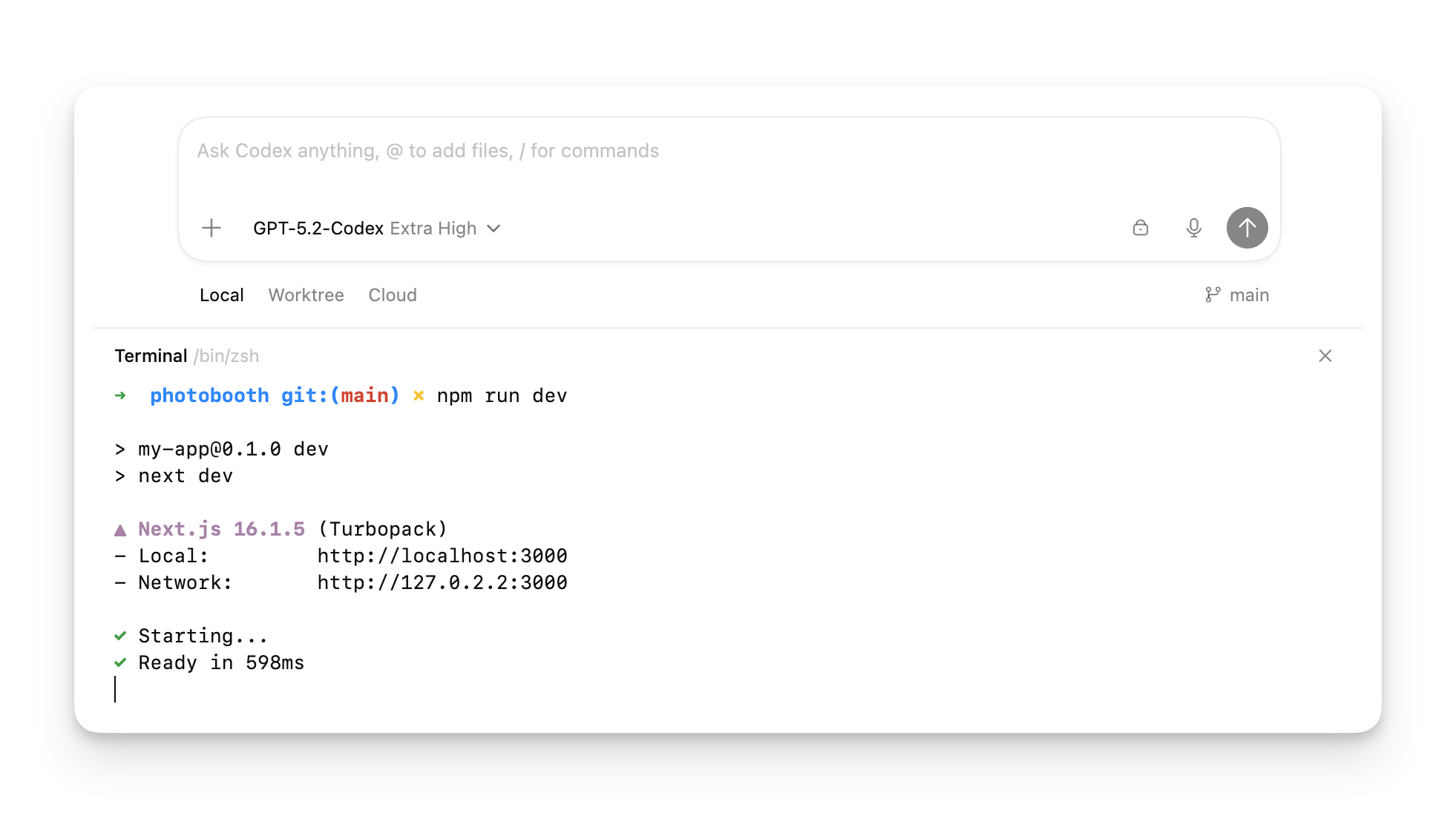The width and height of the screenshot is (1456, 819).
Task: Close the Terminal panel with the X
Action: click(1326, 355)
